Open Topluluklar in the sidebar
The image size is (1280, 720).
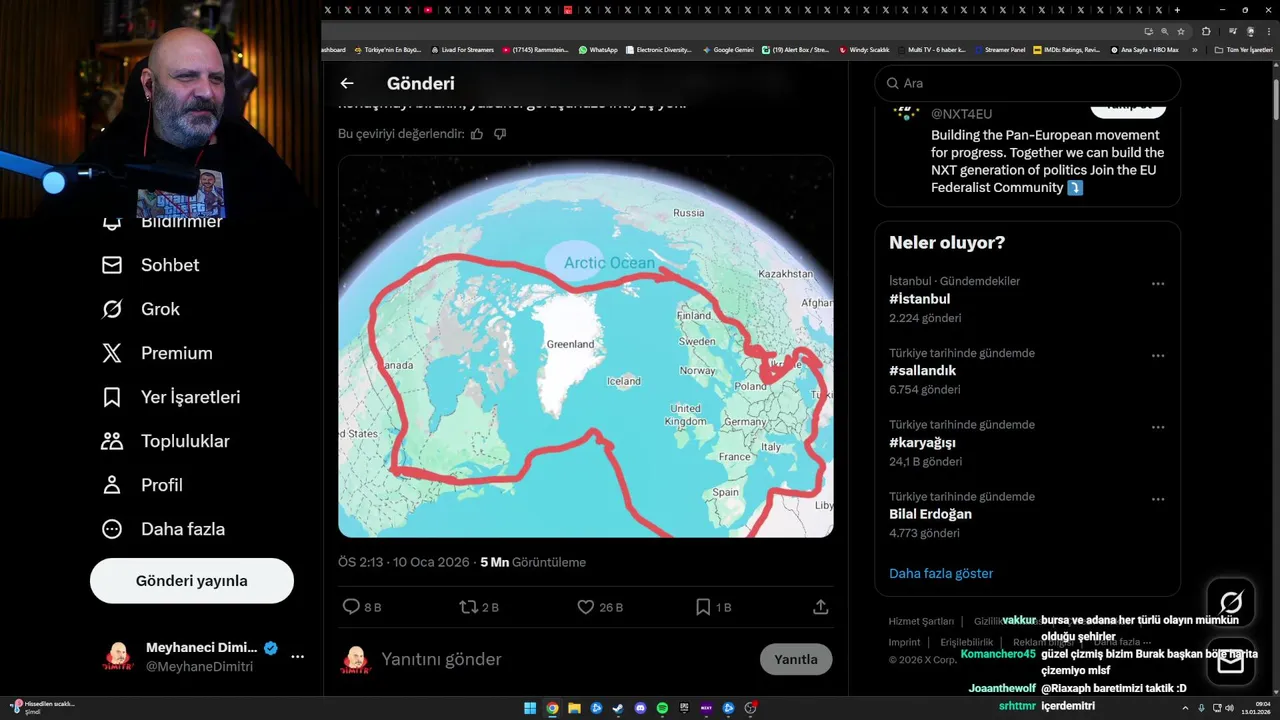pyautogui.click(x=165, y=441)
